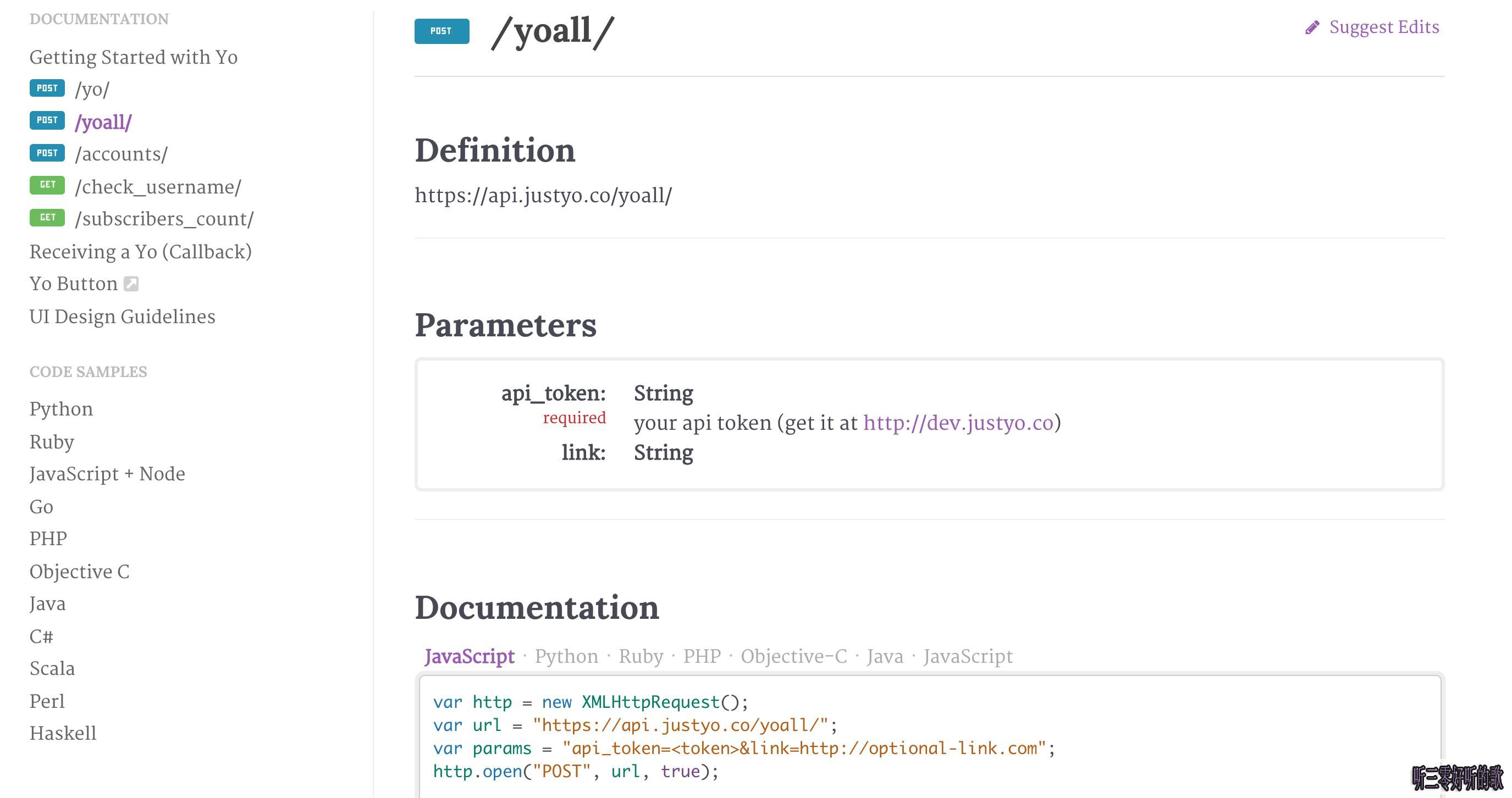Open JavaScript + Node code sample
The image size is (1512, 798).
point(107,474)
